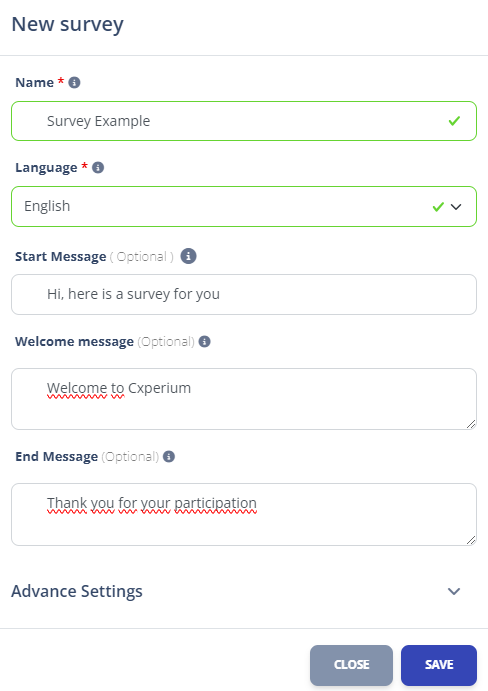
Task: Click the Welcome message info icon
Action: [x=205, y=342]
